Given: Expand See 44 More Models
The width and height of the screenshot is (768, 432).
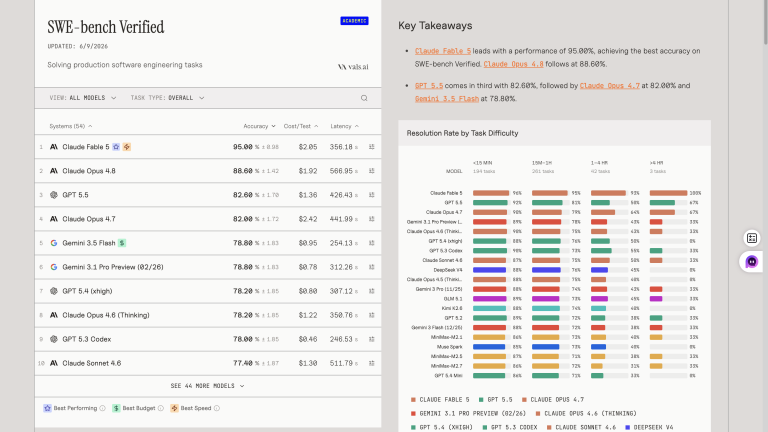Looking at the screenshot, I should [x=207, y=386].
